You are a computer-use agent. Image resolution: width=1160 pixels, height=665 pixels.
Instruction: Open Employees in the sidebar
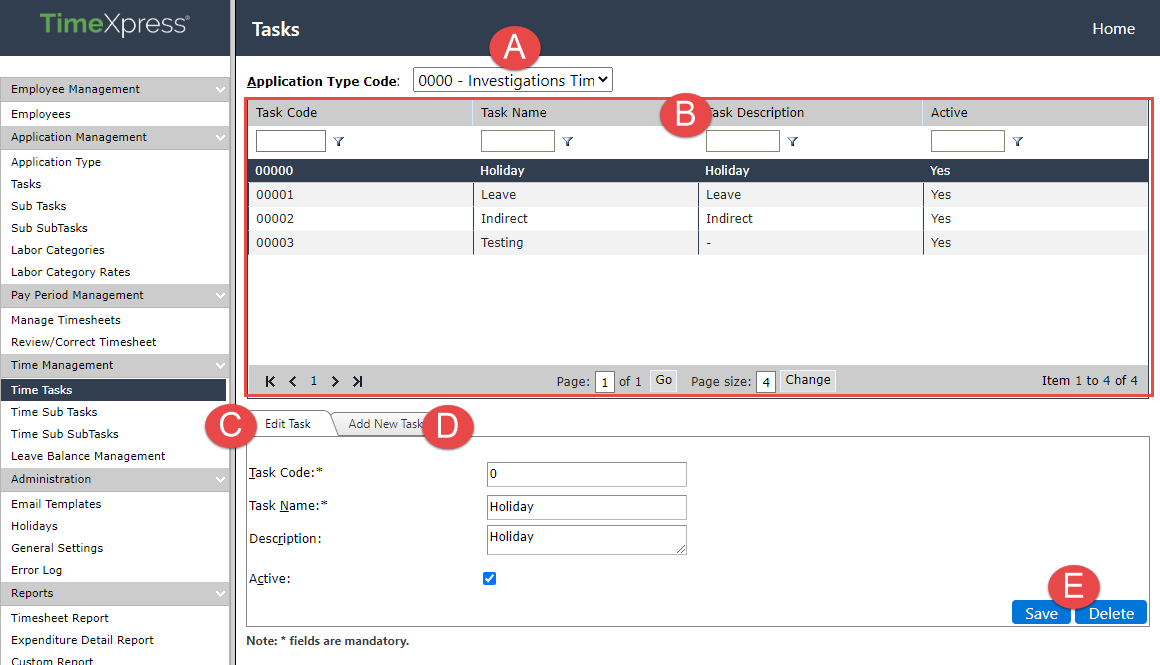click(41, 114)
